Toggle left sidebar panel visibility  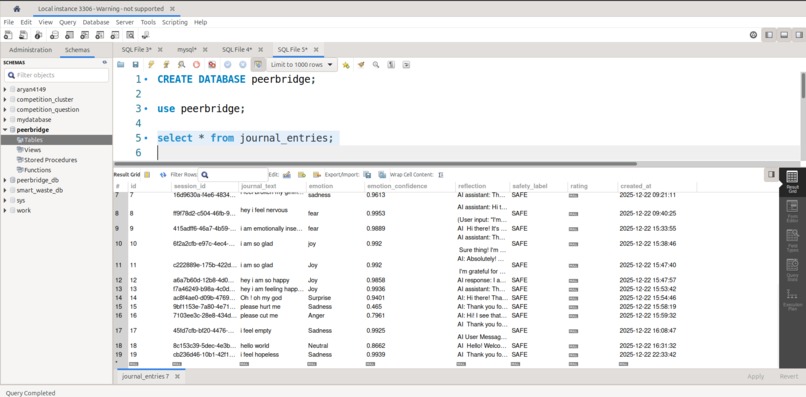pos(769,35)
